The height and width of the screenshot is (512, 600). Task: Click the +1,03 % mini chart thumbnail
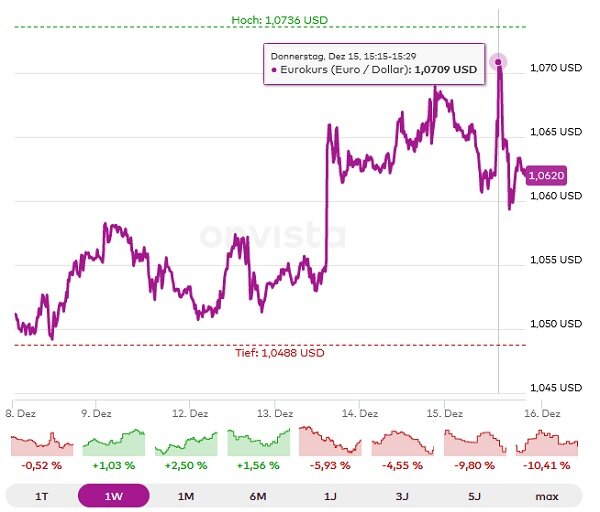point(114,443)
